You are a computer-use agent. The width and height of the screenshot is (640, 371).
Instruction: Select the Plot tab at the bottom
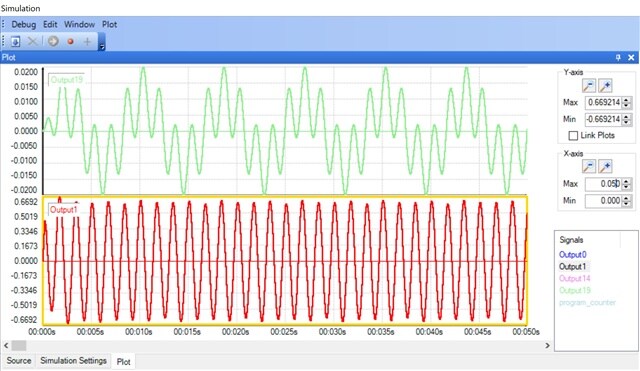(x=123, y=362)
